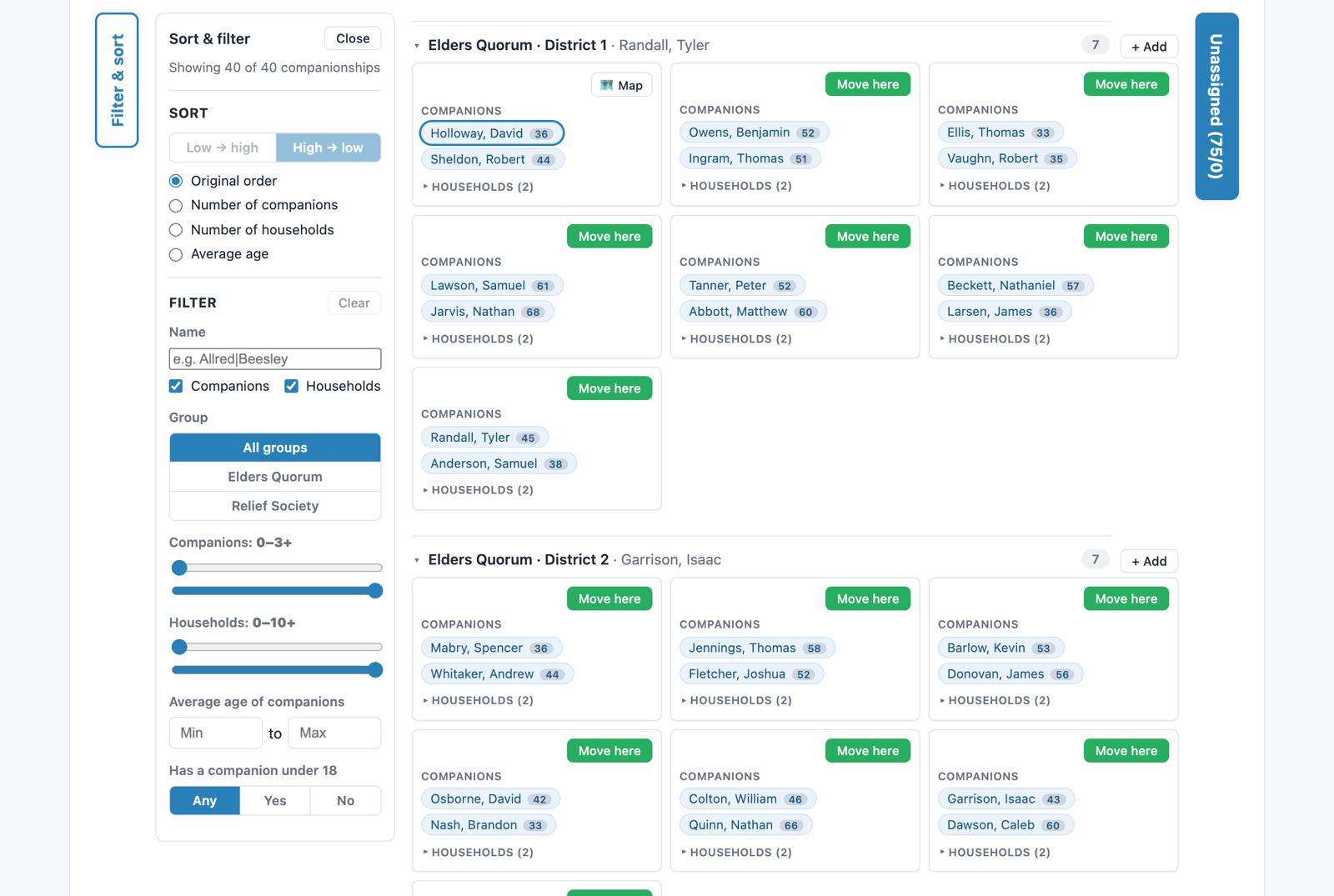Set companion under 18 to Any

tap(205, 800)
